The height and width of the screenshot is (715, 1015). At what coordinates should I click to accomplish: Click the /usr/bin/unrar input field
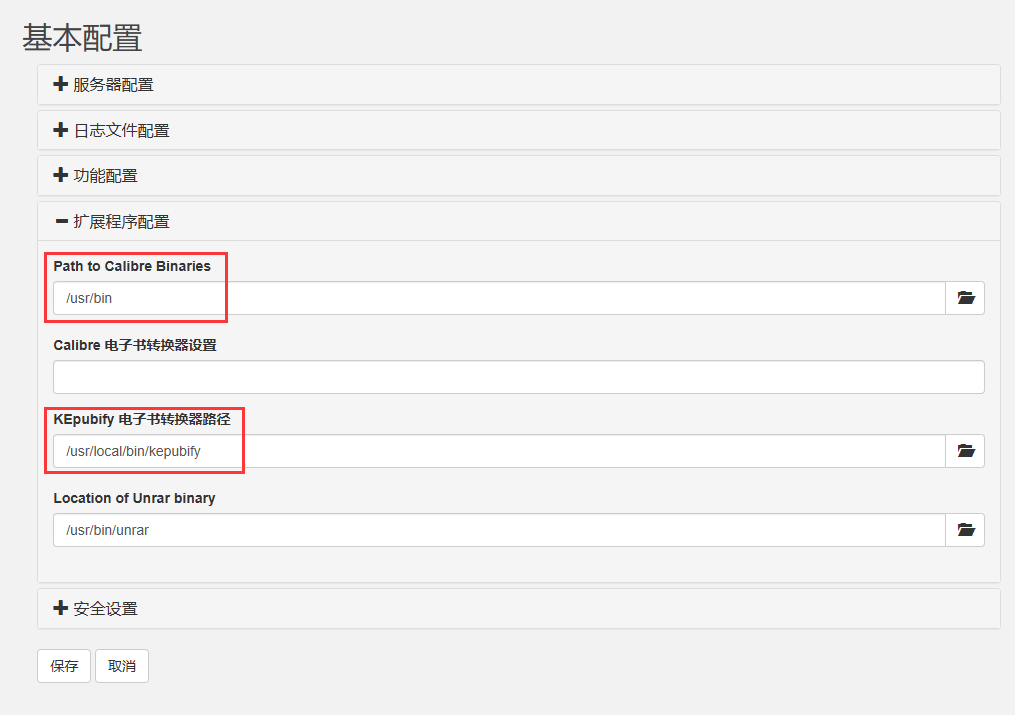tap(498, 530)
